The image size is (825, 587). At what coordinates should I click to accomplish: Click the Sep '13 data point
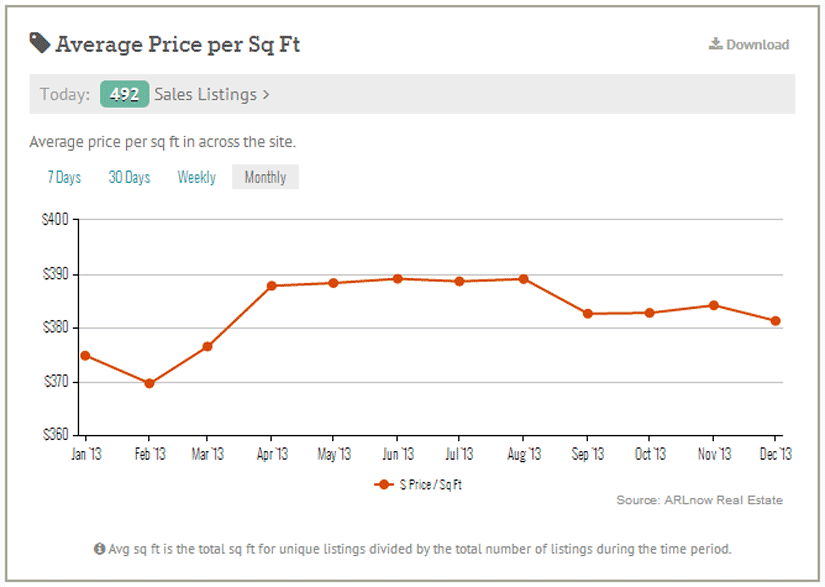tap(587, 314)
